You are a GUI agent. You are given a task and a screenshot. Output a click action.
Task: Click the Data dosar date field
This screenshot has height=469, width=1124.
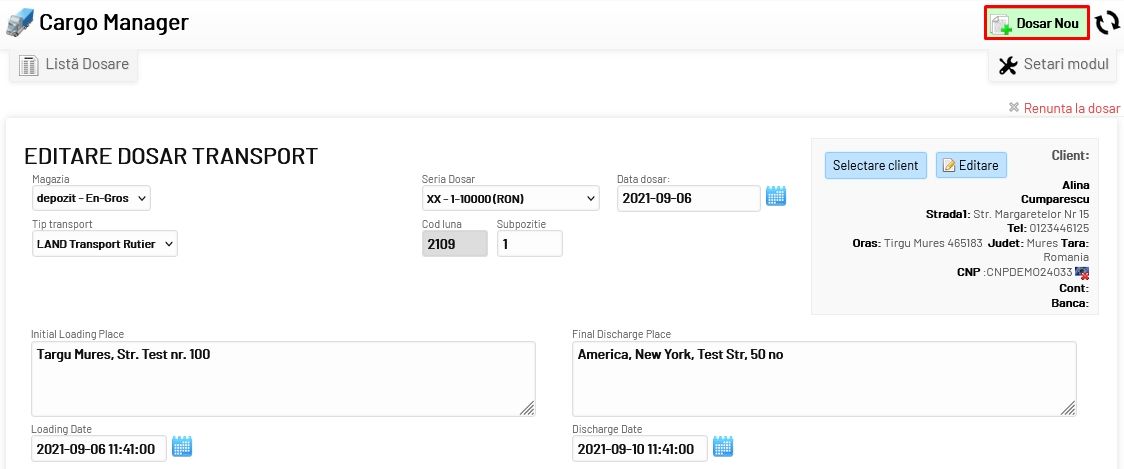pos(688,198)
